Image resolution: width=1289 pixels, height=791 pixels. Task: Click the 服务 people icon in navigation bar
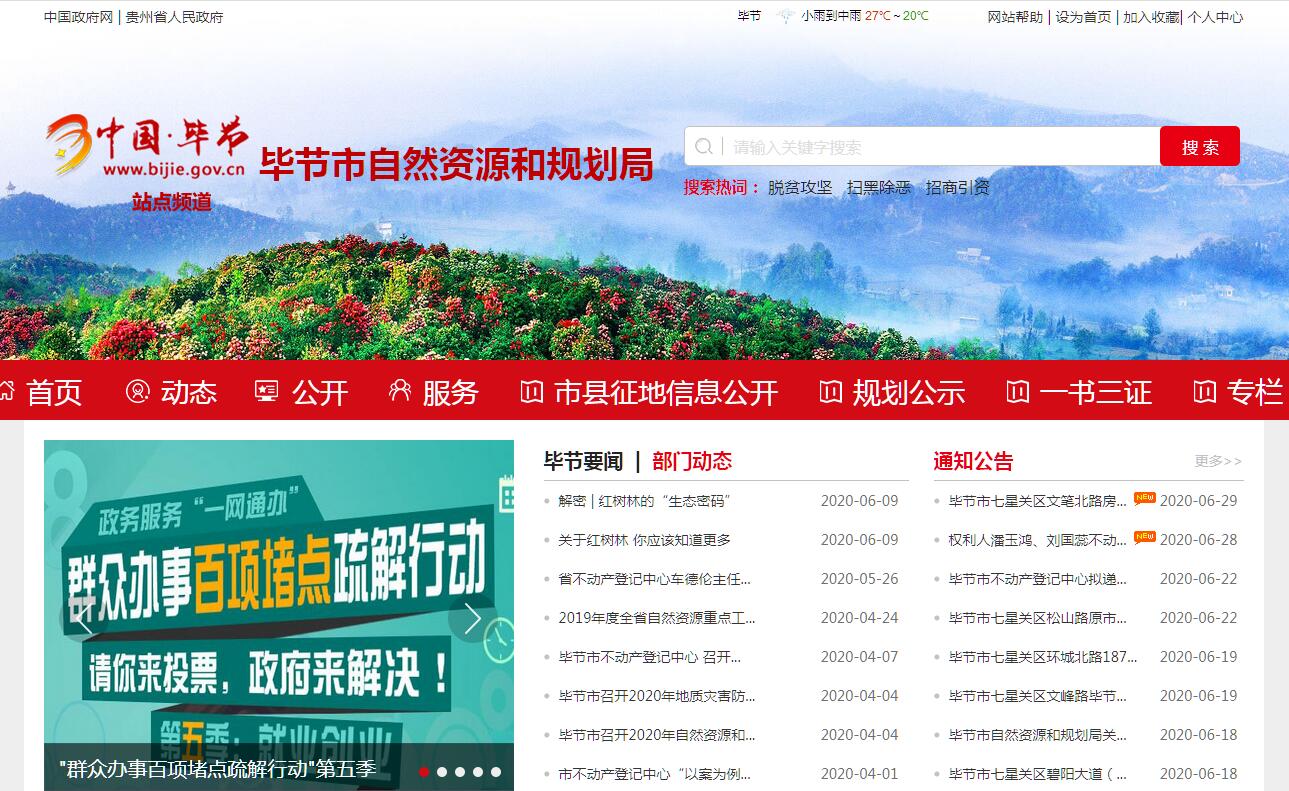pyautogui.click(x=400, y=392)
